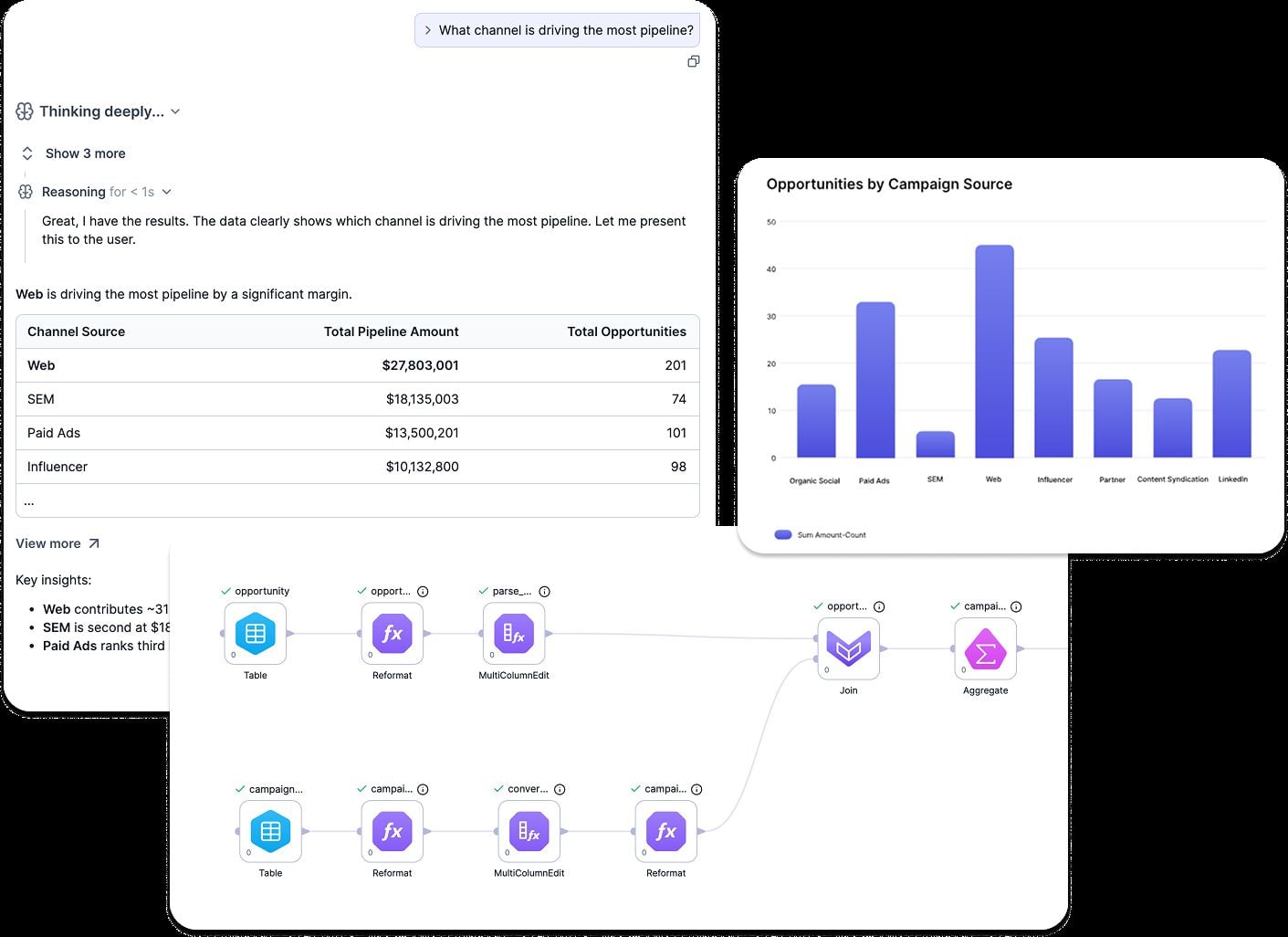
Task: Click the Sum Amount-Count legend swatch
Action: [783, 535]
